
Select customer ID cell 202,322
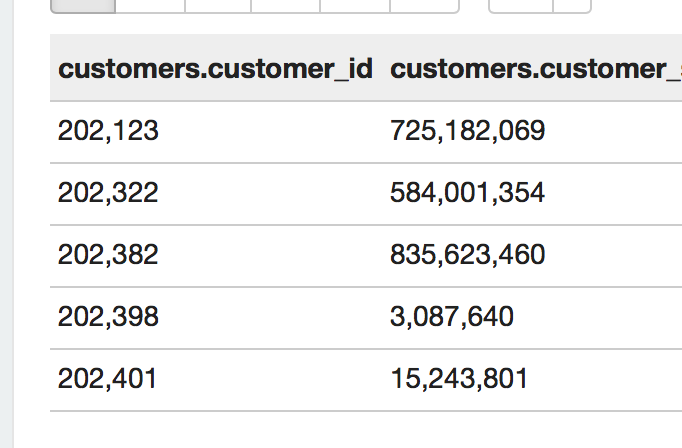pyautogui.click(x=109, y=193)
